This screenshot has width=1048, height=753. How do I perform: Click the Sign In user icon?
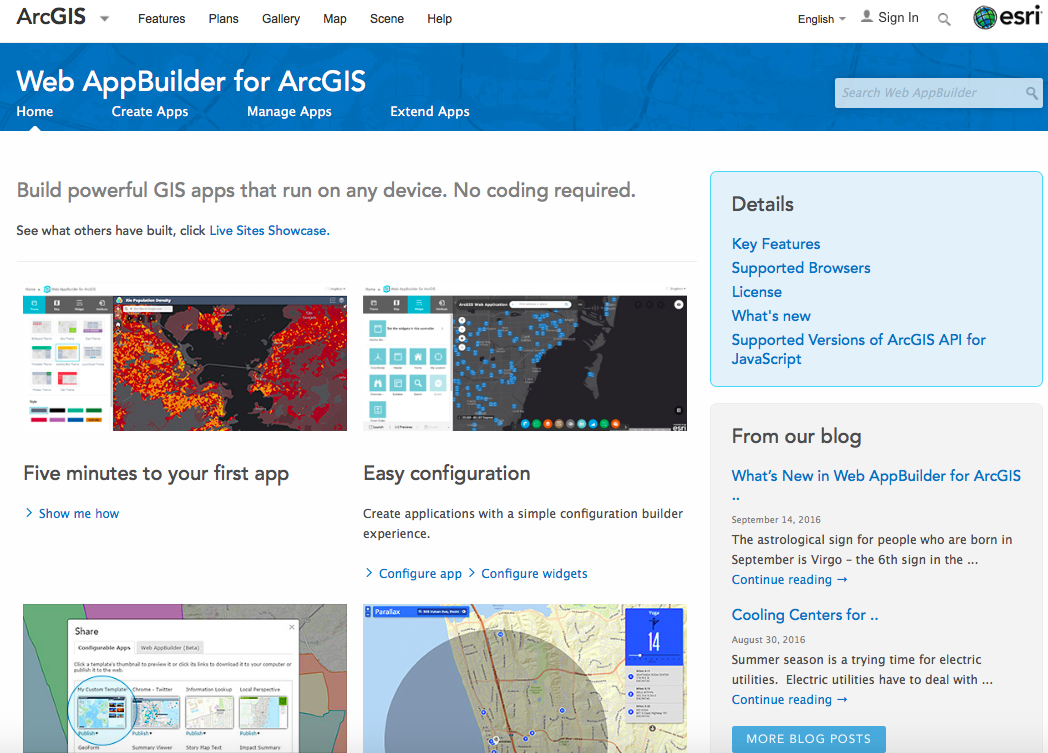(867, 17)
